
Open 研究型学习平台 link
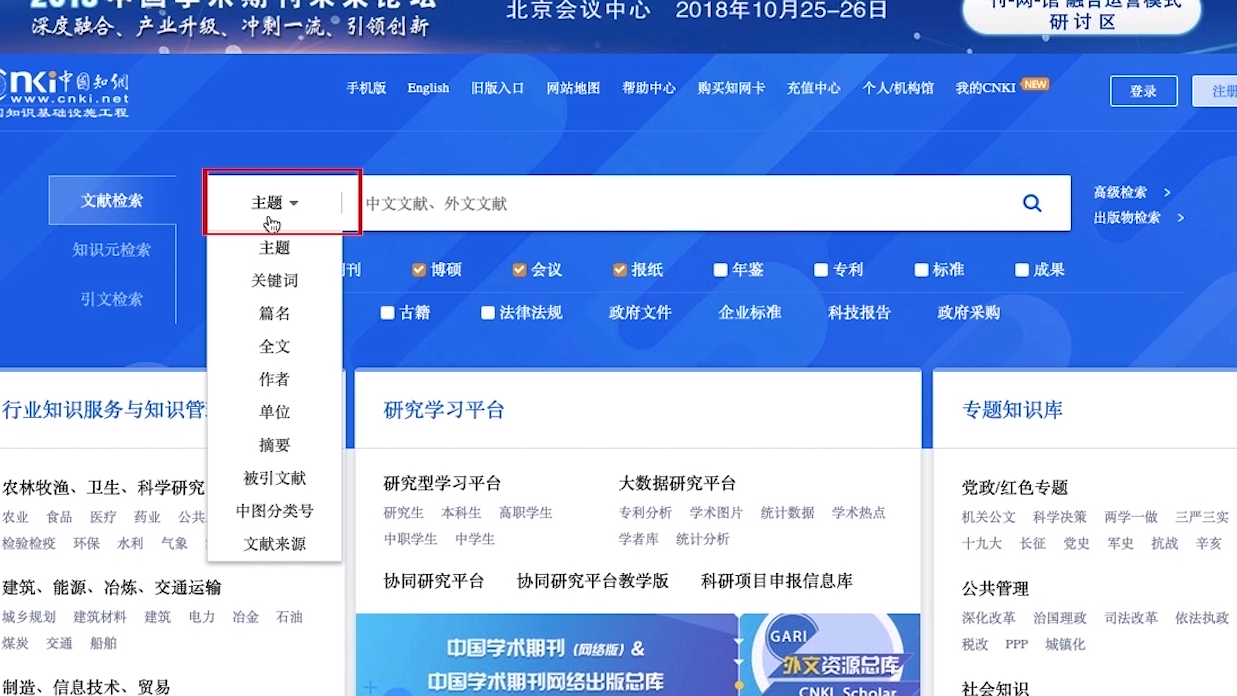(443, 484)
